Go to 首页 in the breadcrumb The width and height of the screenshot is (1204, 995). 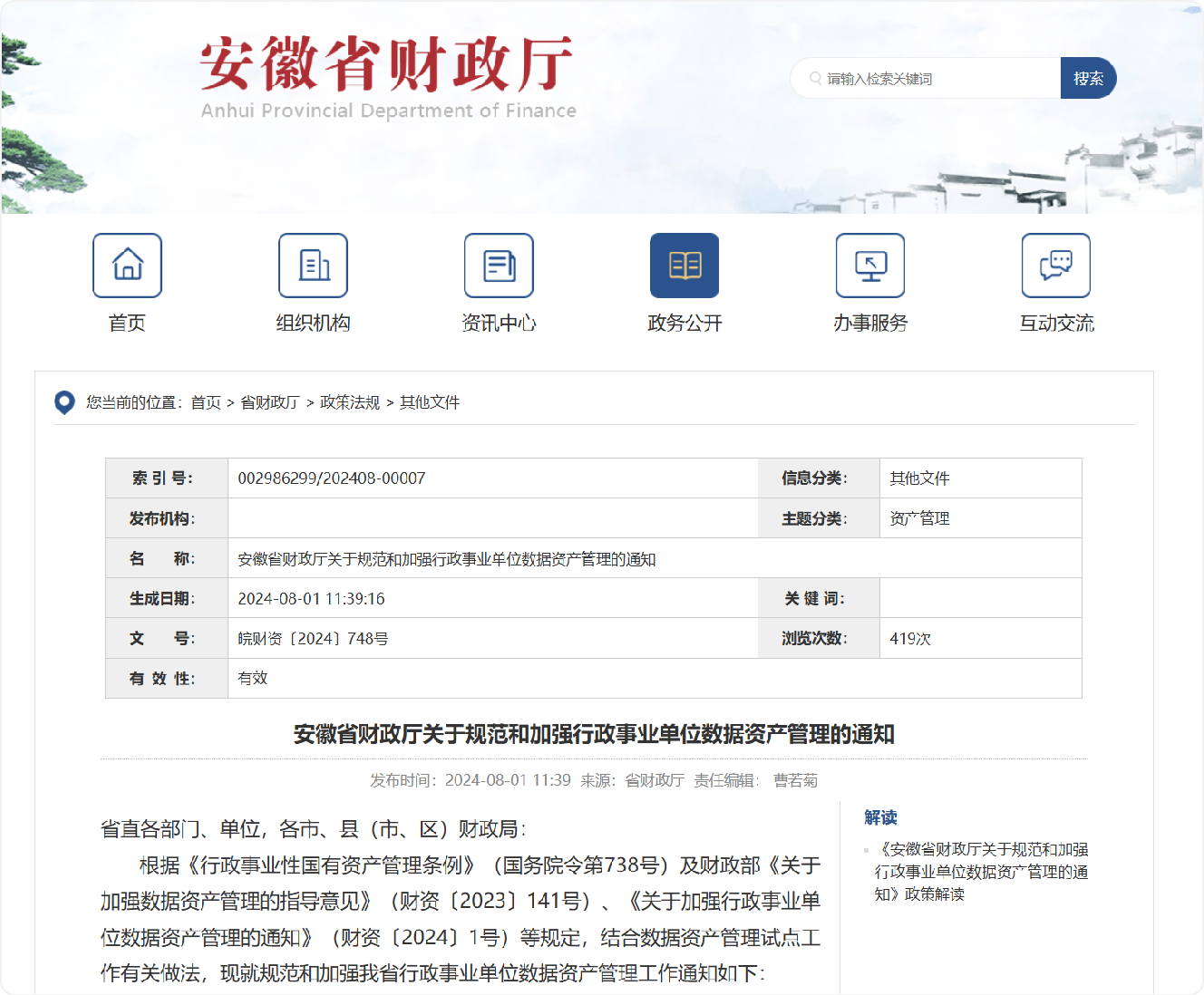(206, 402)
